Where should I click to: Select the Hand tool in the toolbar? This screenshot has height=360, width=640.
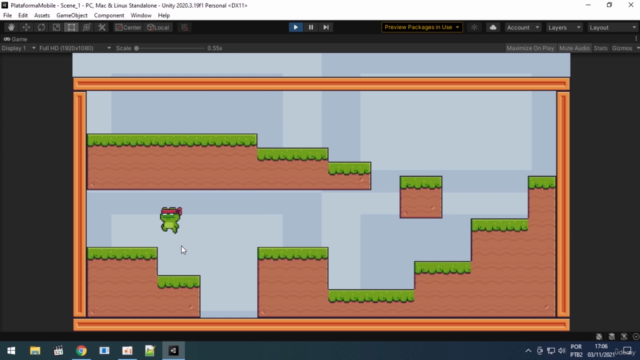[11, 27]
